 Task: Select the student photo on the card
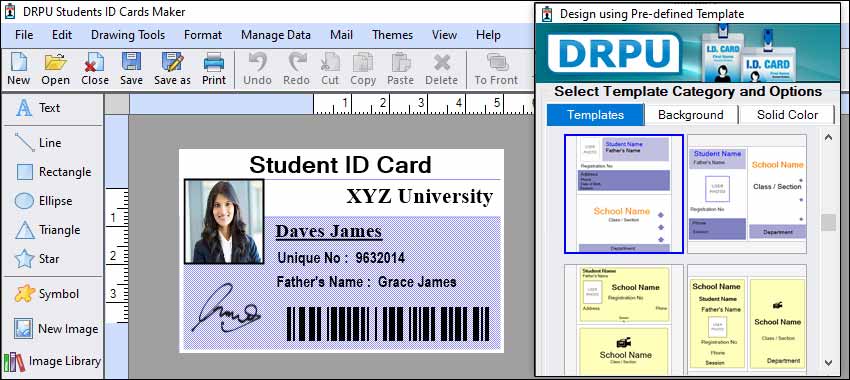click(x=224, y=222)
